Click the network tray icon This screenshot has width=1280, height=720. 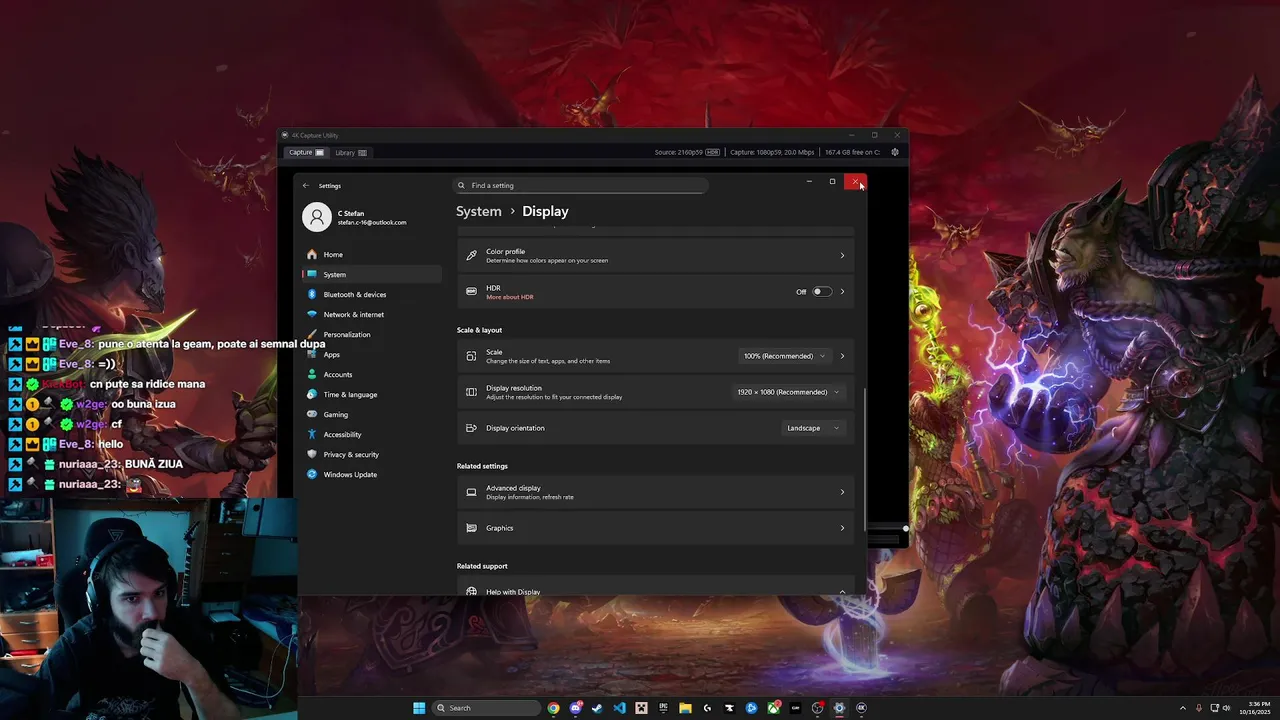click(1213, 708)
